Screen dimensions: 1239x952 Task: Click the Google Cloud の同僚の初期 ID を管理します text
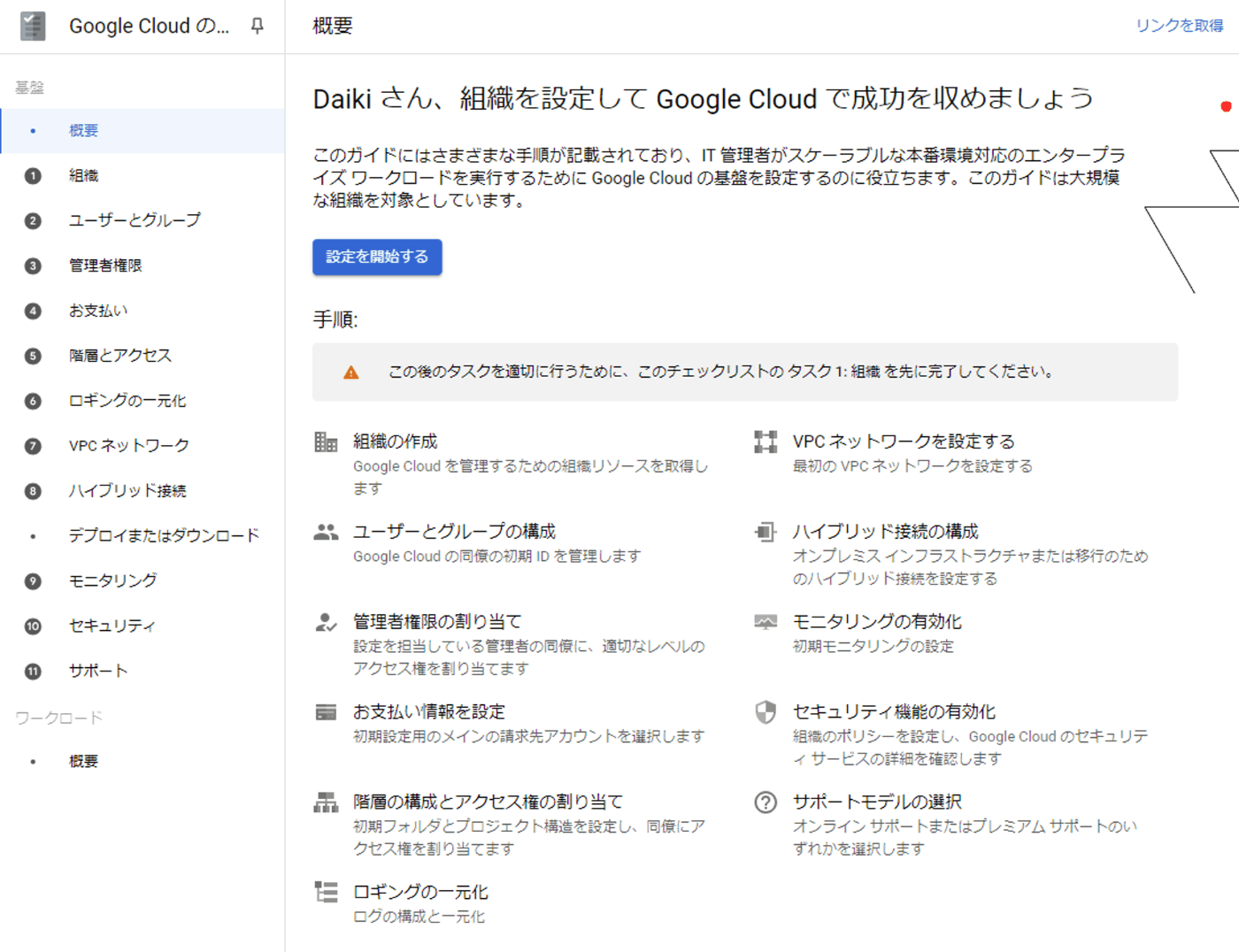pos(497,557)
